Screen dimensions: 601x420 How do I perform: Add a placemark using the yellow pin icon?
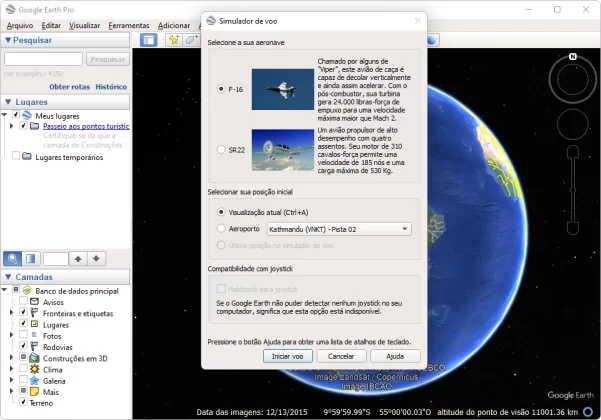tap(174, 40)
